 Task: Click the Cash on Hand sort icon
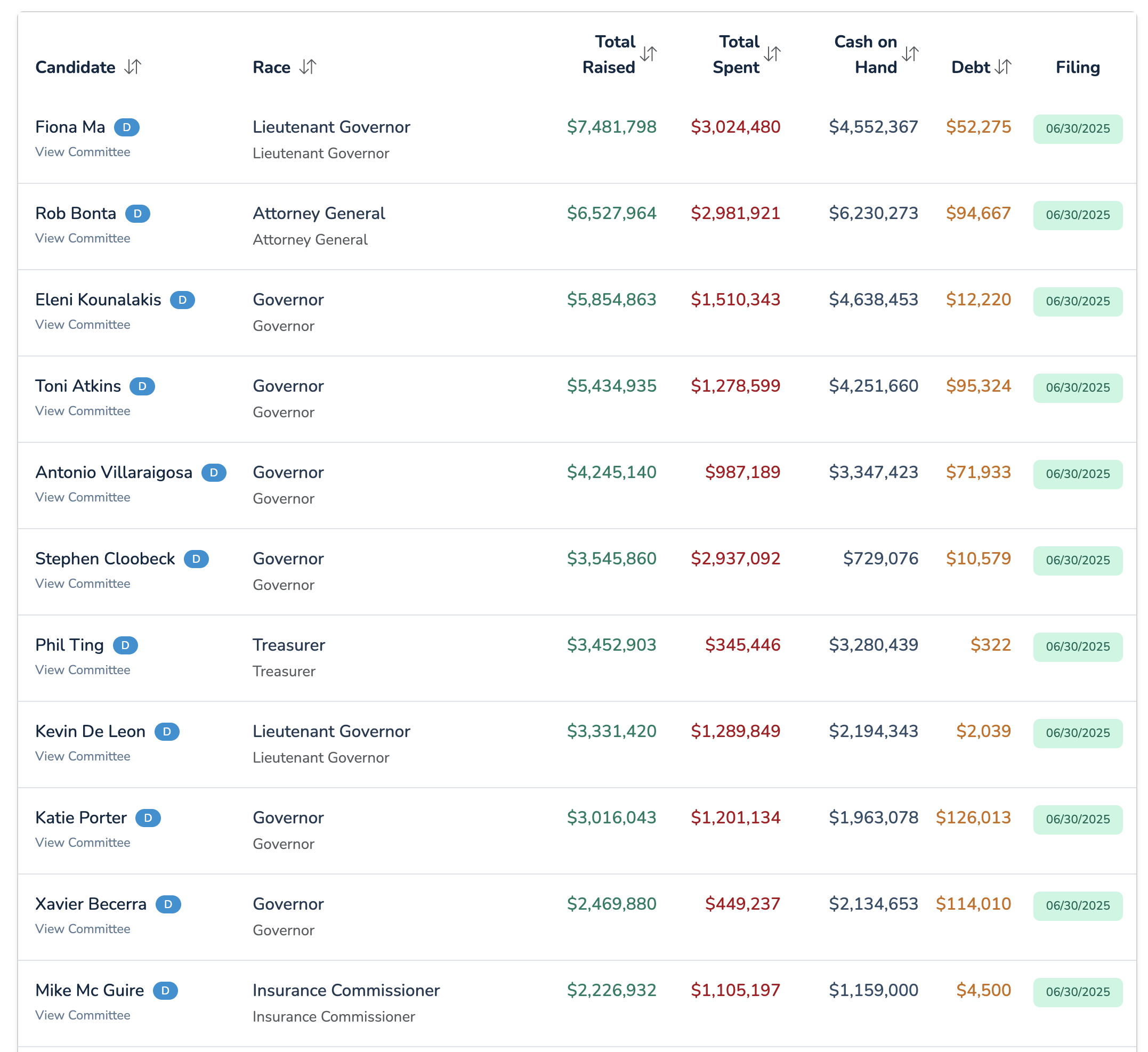tap(910, 54)
